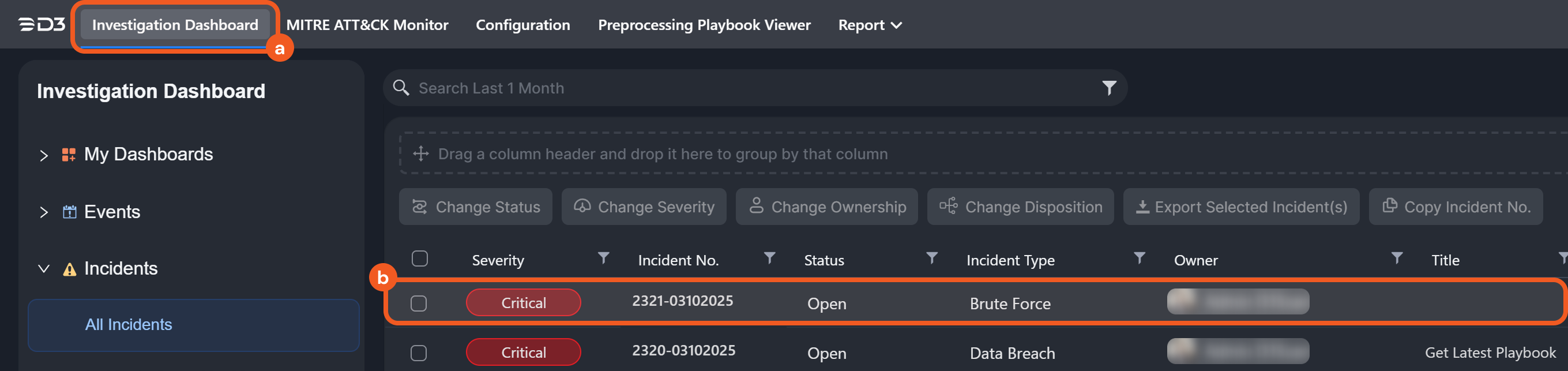The height and width of the screenshot is (371, 1568).
Task: Click the Incident No. column filter icon
Action: [769, 258]
